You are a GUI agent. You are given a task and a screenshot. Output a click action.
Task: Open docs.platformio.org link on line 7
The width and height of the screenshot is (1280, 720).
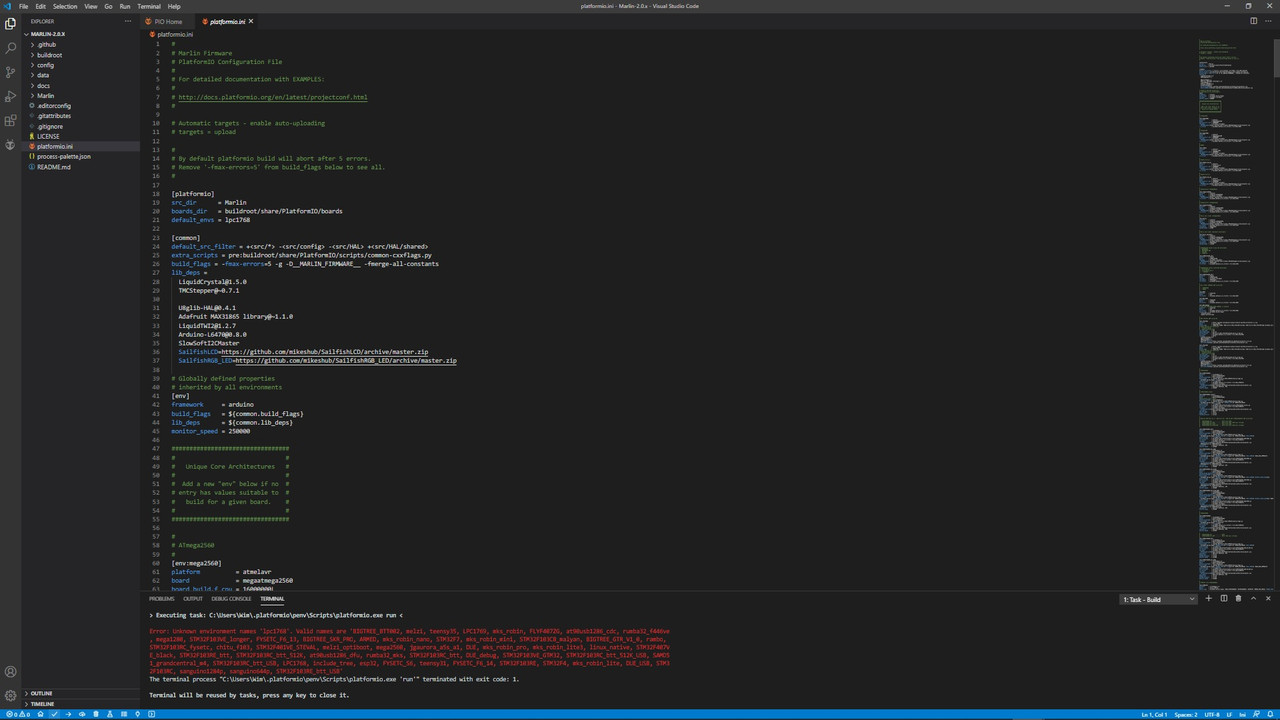[273, 98]
